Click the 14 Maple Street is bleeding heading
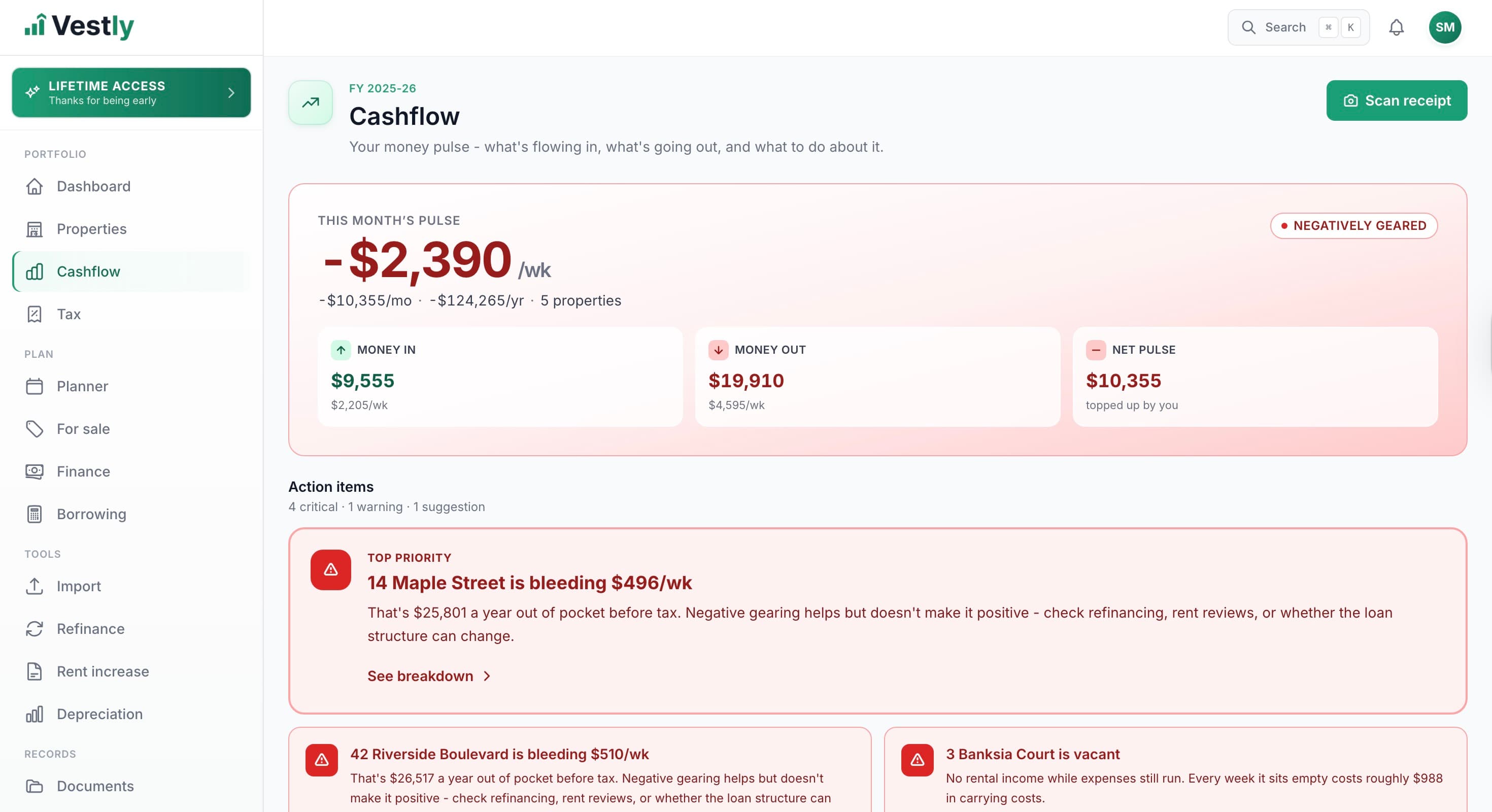 coord(529,583)
